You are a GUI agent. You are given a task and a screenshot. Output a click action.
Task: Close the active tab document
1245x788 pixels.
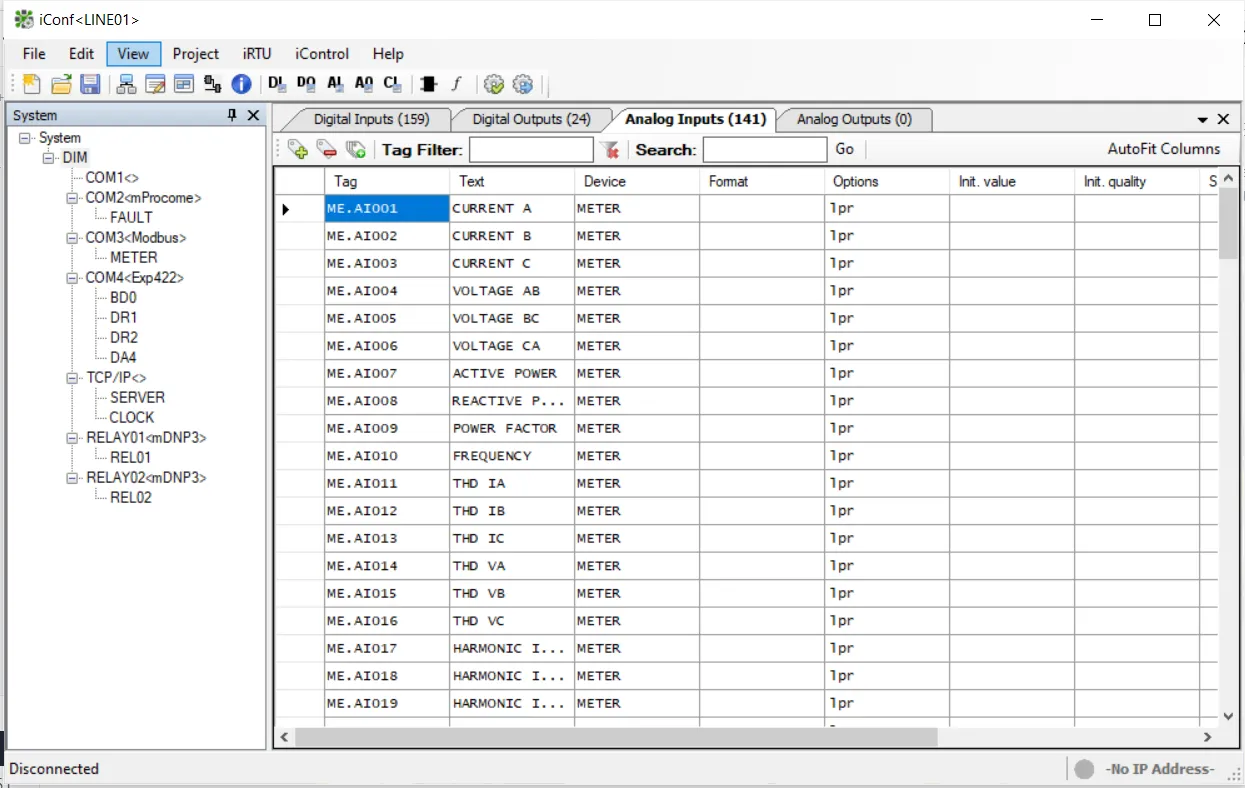[1223, 119]
